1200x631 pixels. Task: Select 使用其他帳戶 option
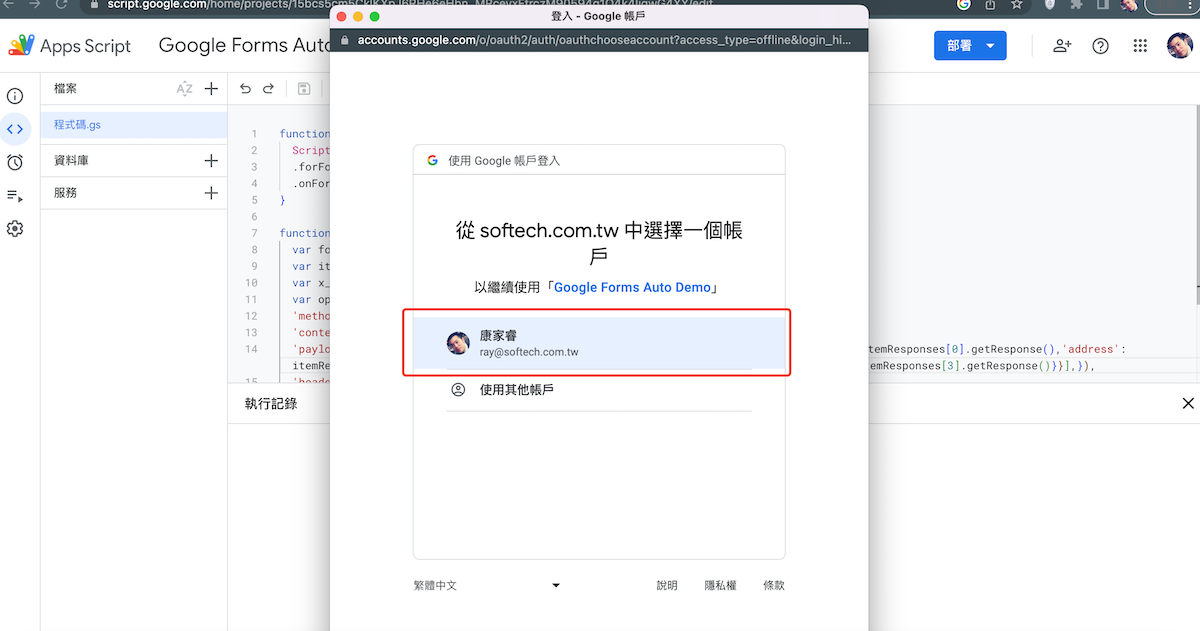pos(598,390)
